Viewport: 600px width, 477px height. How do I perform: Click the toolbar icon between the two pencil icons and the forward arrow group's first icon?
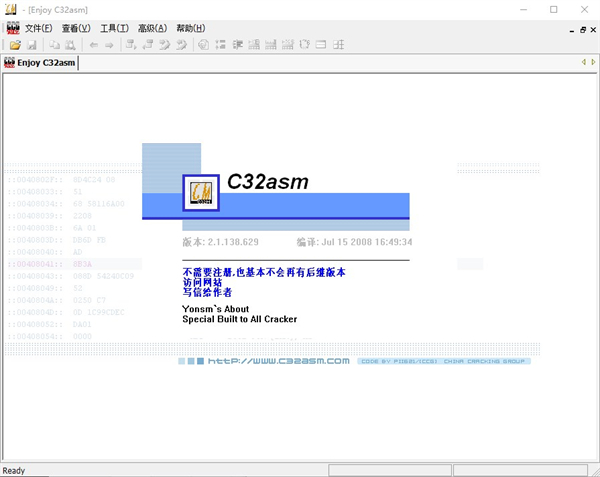coord(148,45)
